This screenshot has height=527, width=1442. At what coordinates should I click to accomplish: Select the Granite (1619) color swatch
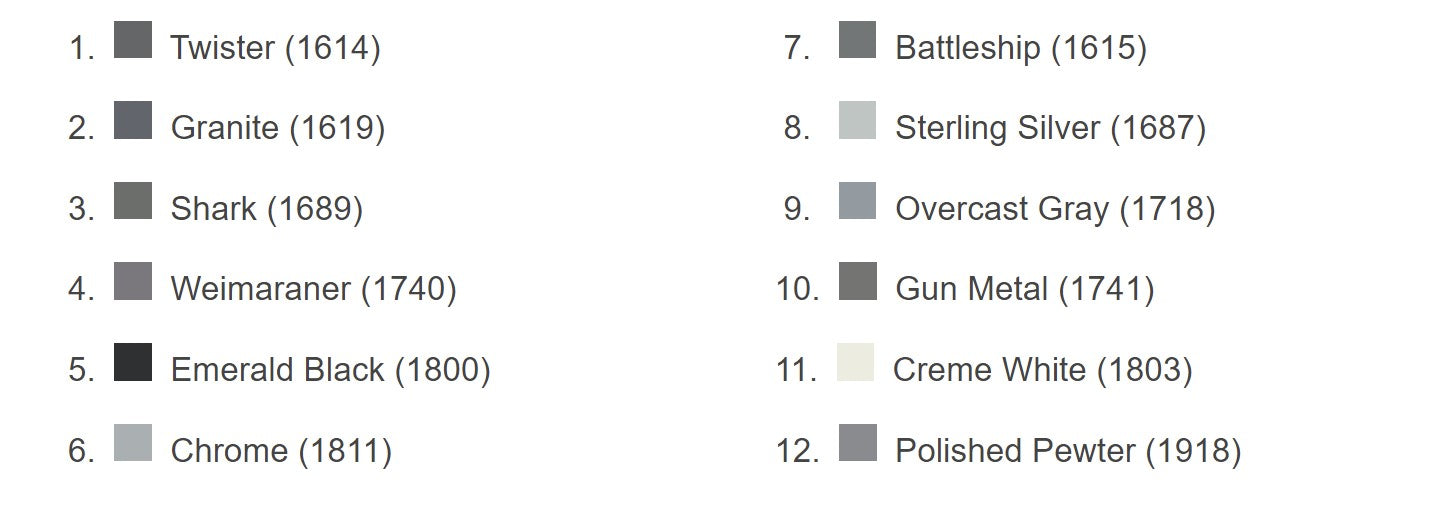pyautogui.click(x=133, y=120)
